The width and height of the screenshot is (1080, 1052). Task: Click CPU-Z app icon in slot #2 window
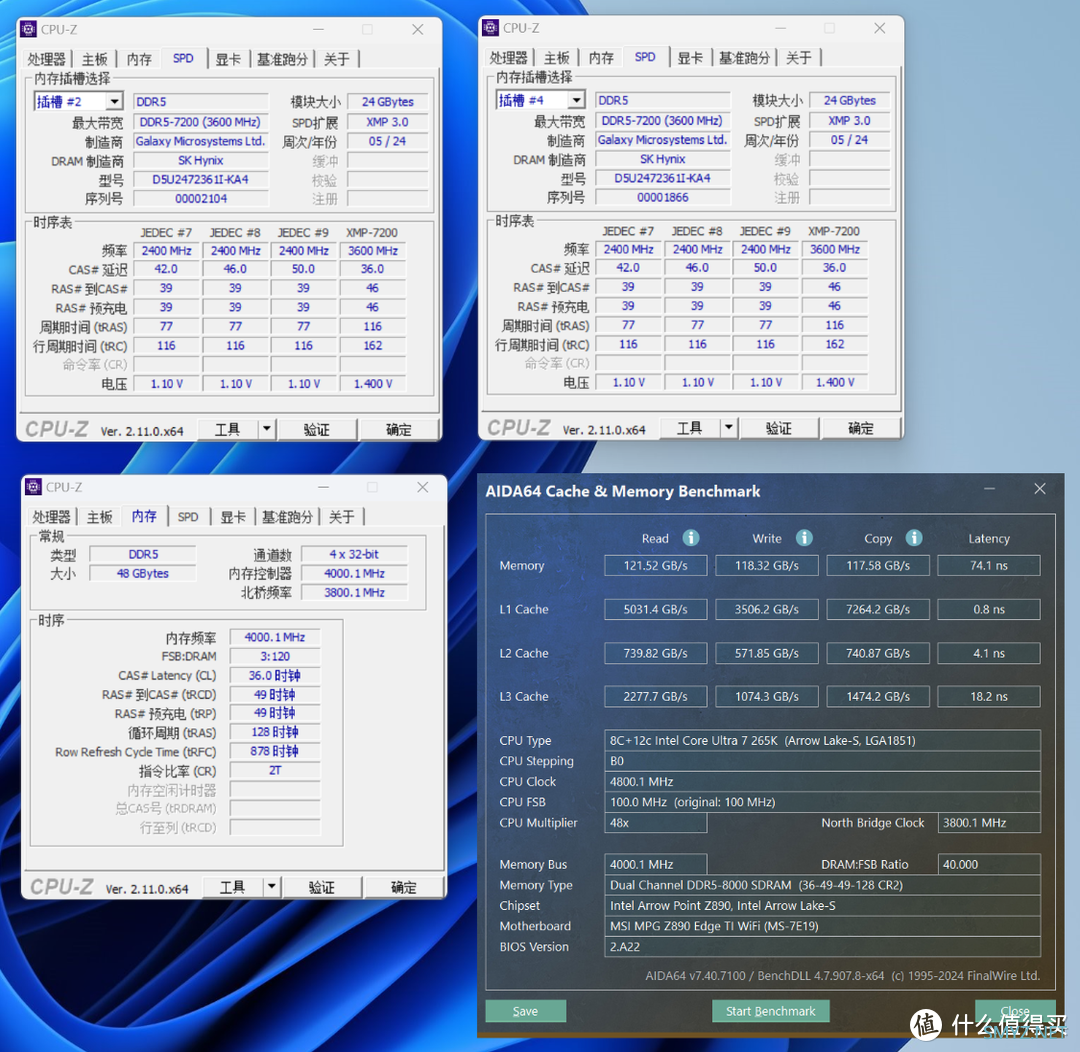click(x=29, y=29)
